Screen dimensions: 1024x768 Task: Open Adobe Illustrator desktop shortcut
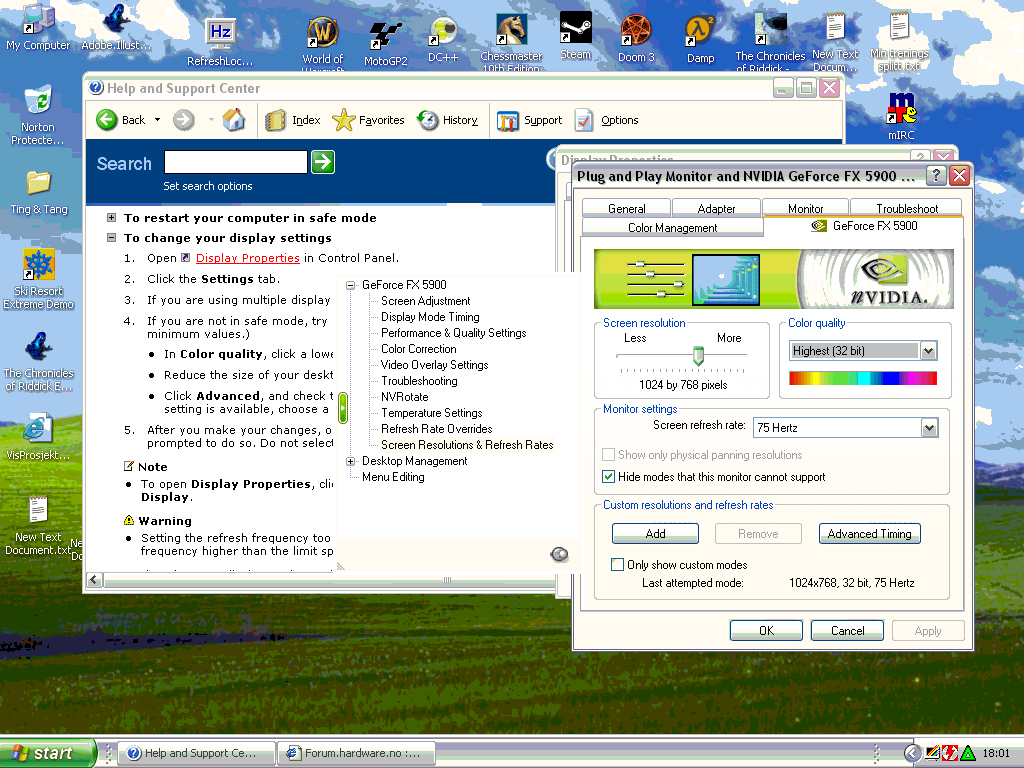116,26
